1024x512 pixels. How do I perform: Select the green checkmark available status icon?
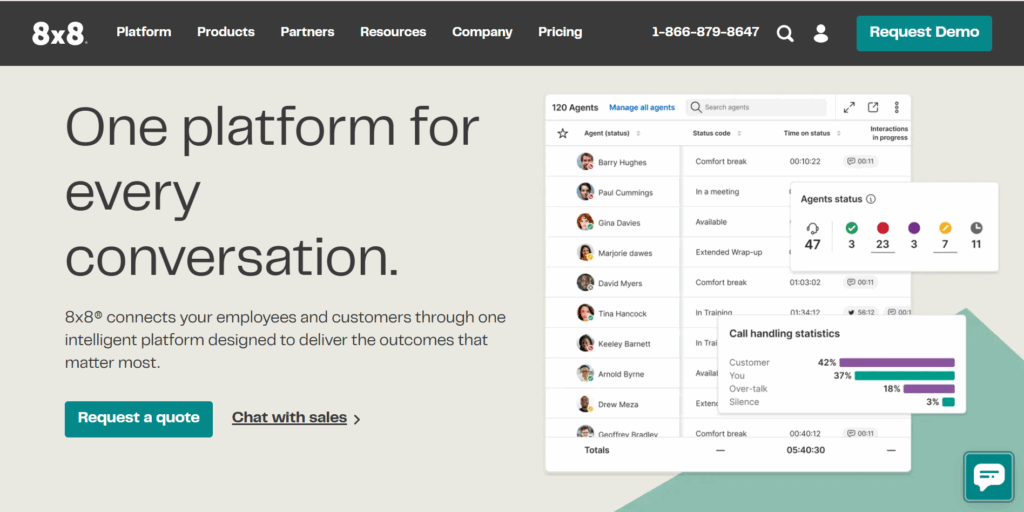coord(852,228)
